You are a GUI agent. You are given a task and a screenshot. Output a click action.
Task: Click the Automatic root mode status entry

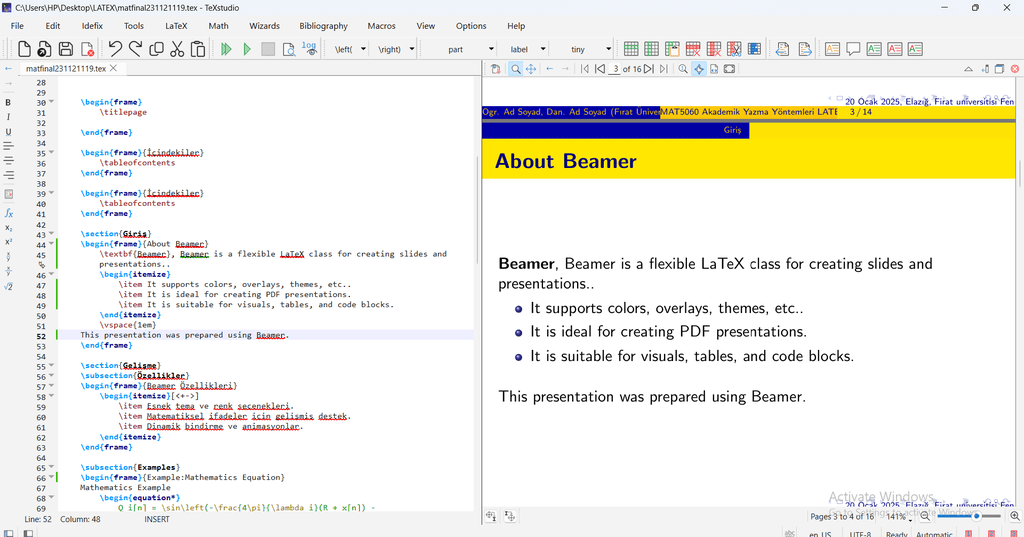[x=934, y=534]
